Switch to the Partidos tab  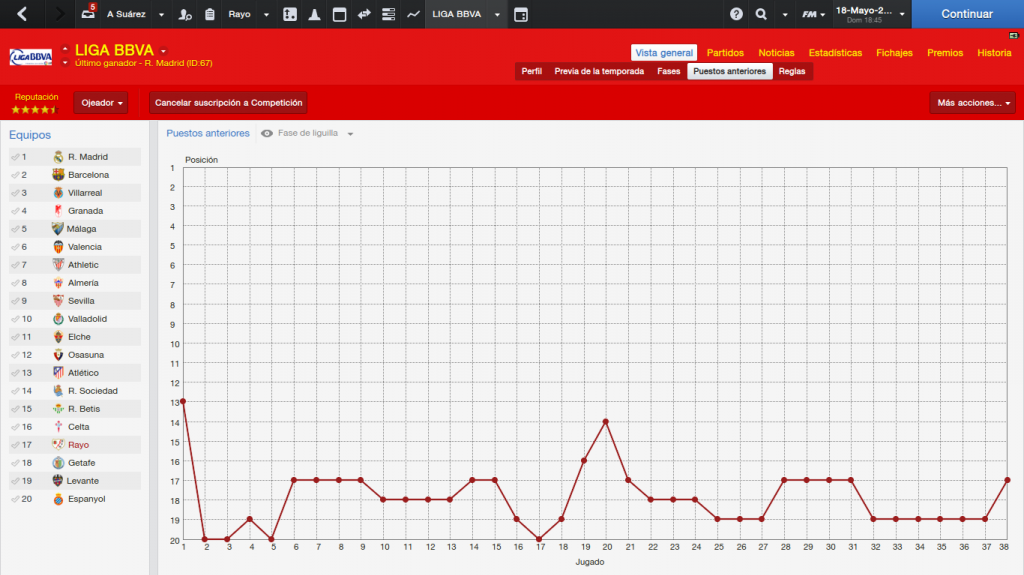(x=725, y=53)
